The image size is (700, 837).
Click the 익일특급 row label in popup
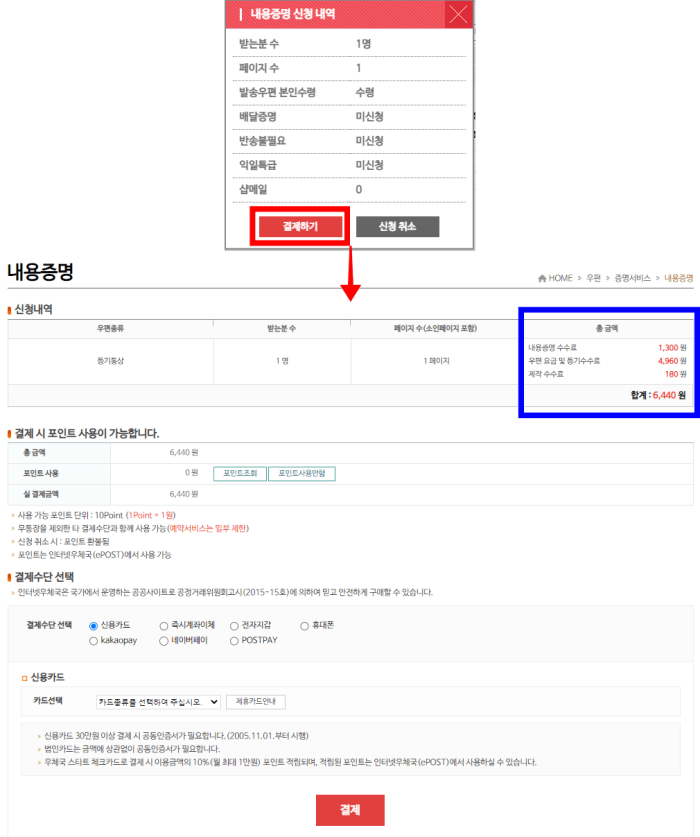pos(257,165)
